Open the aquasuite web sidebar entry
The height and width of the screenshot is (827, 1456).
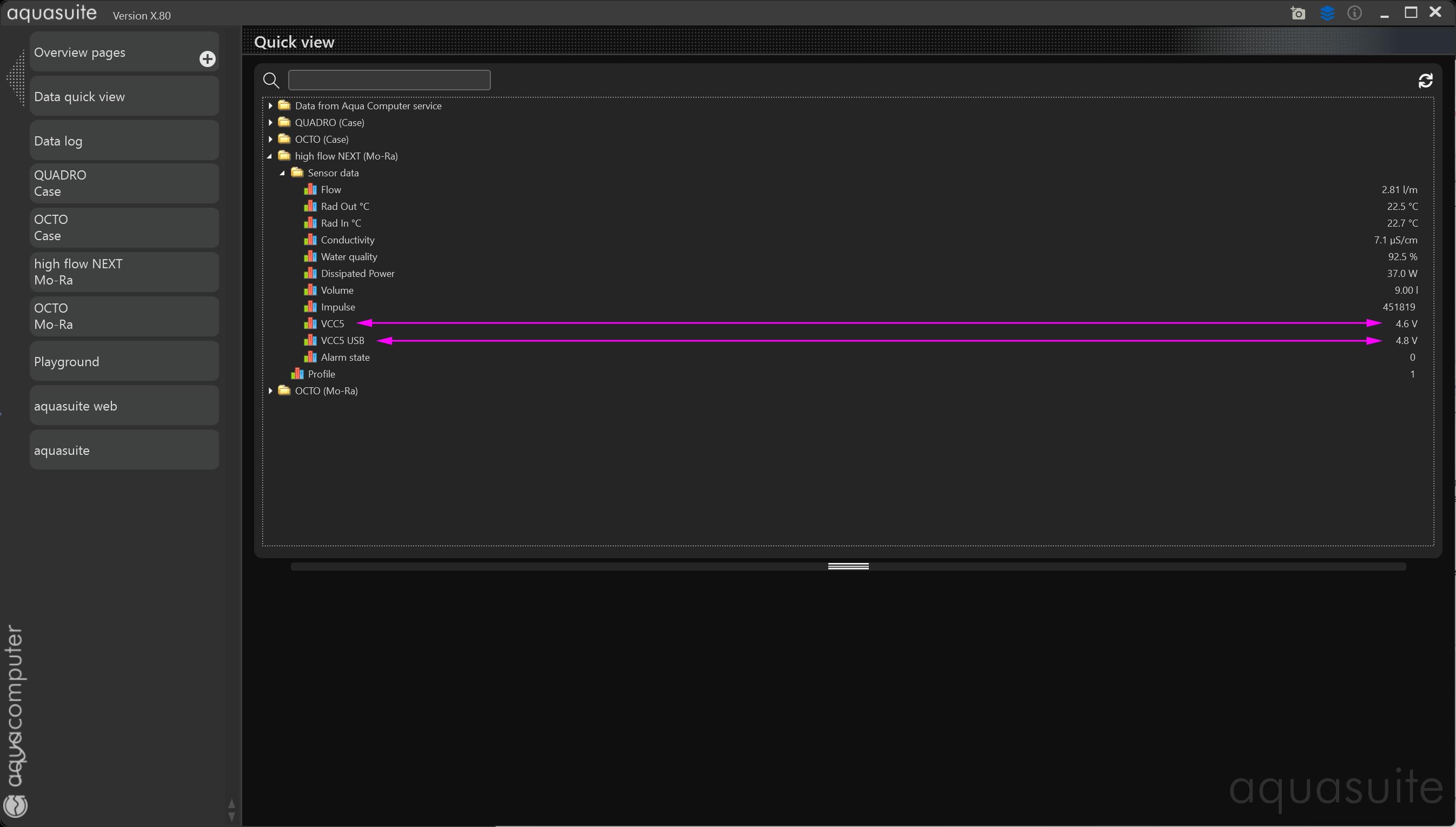click(x=124, y=406)
